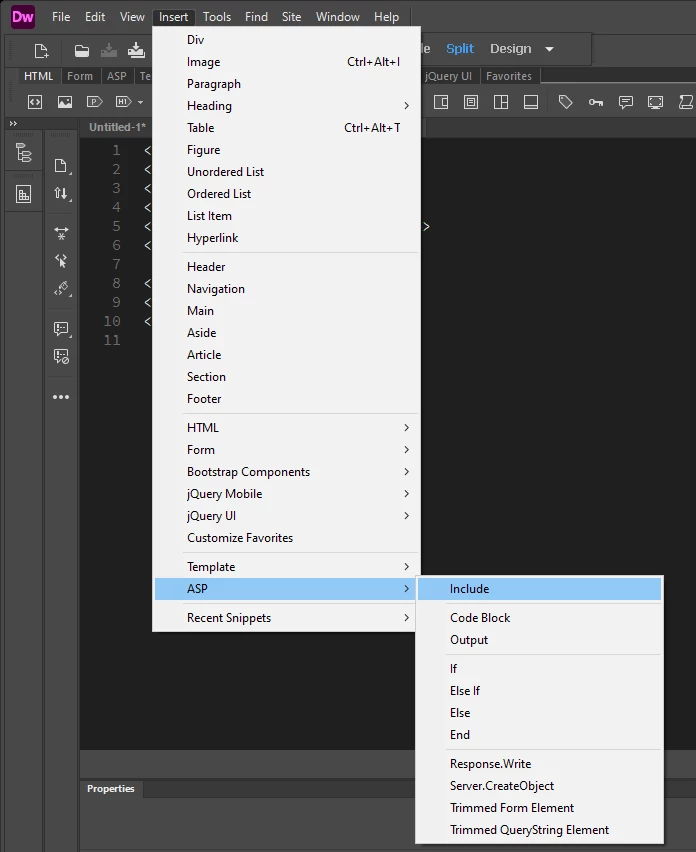Click the Article layout icon in insert bar
Image resolution: width=696 pixels, height=852 pixels.
(471, 102)
